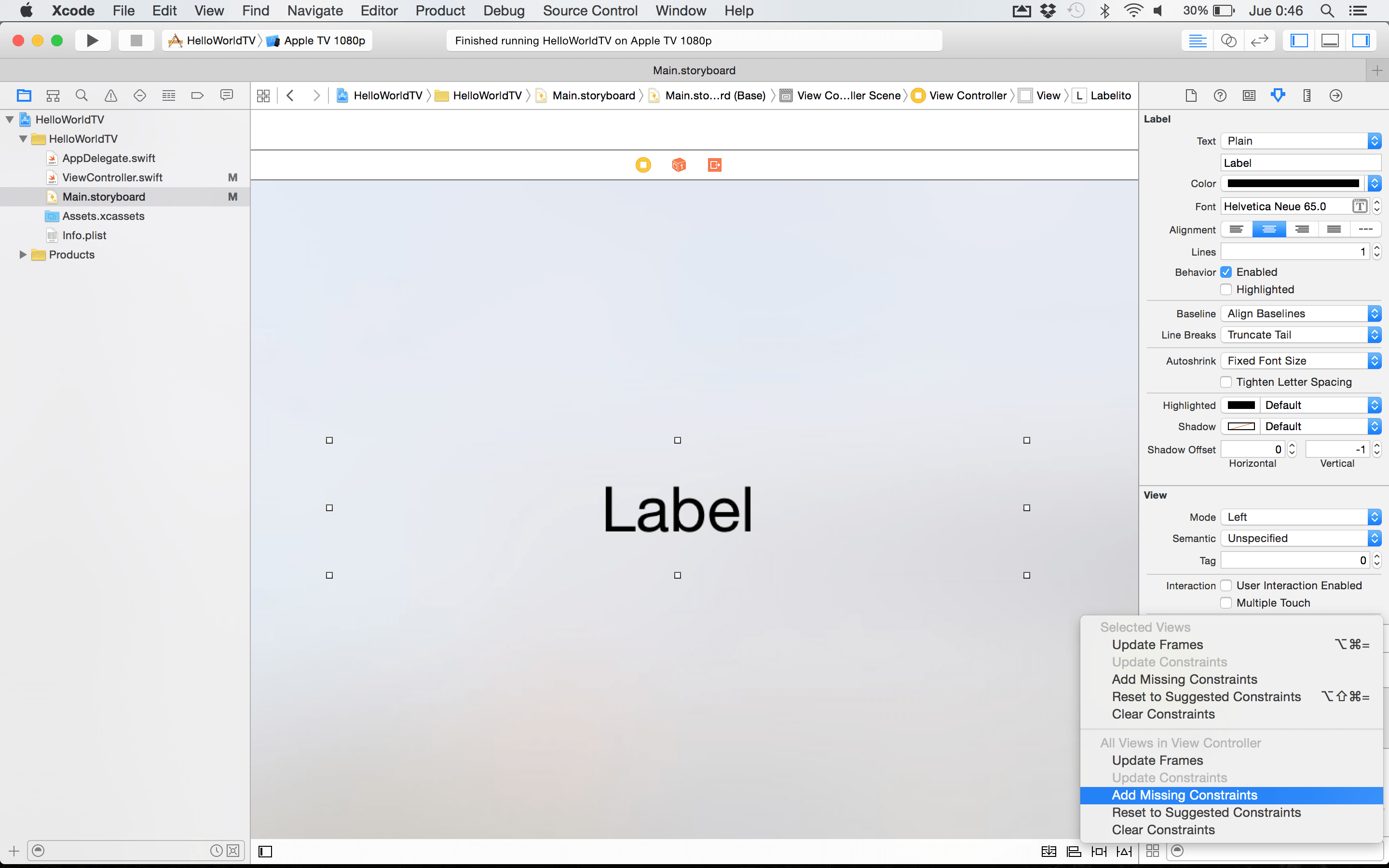Show the Connections inspector
Image resolution: width=1389 pixels, height=868 pixels.
(x=1335, y=95)
